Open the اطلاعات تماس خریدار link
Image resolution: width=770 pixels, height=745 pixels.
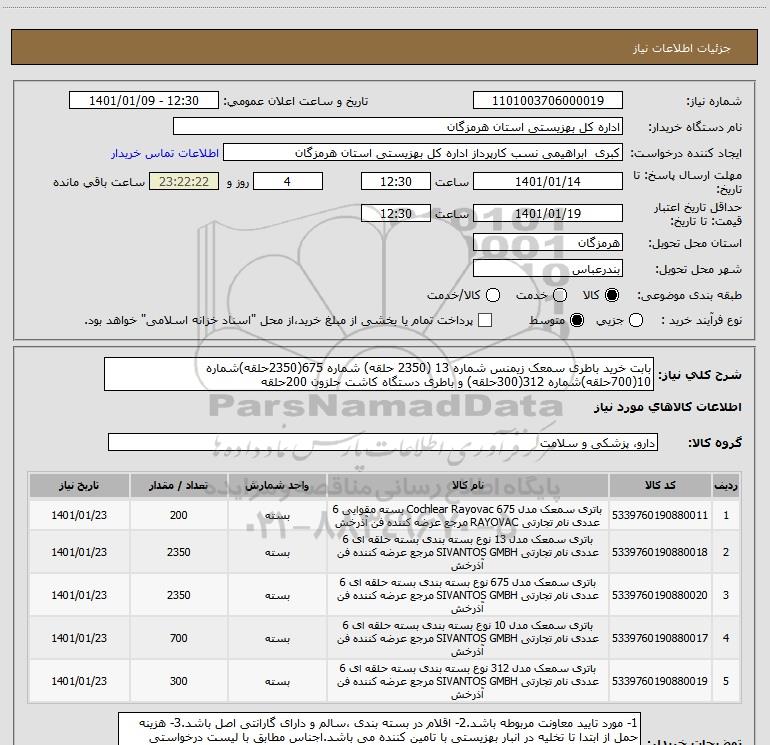pos(165,153)
